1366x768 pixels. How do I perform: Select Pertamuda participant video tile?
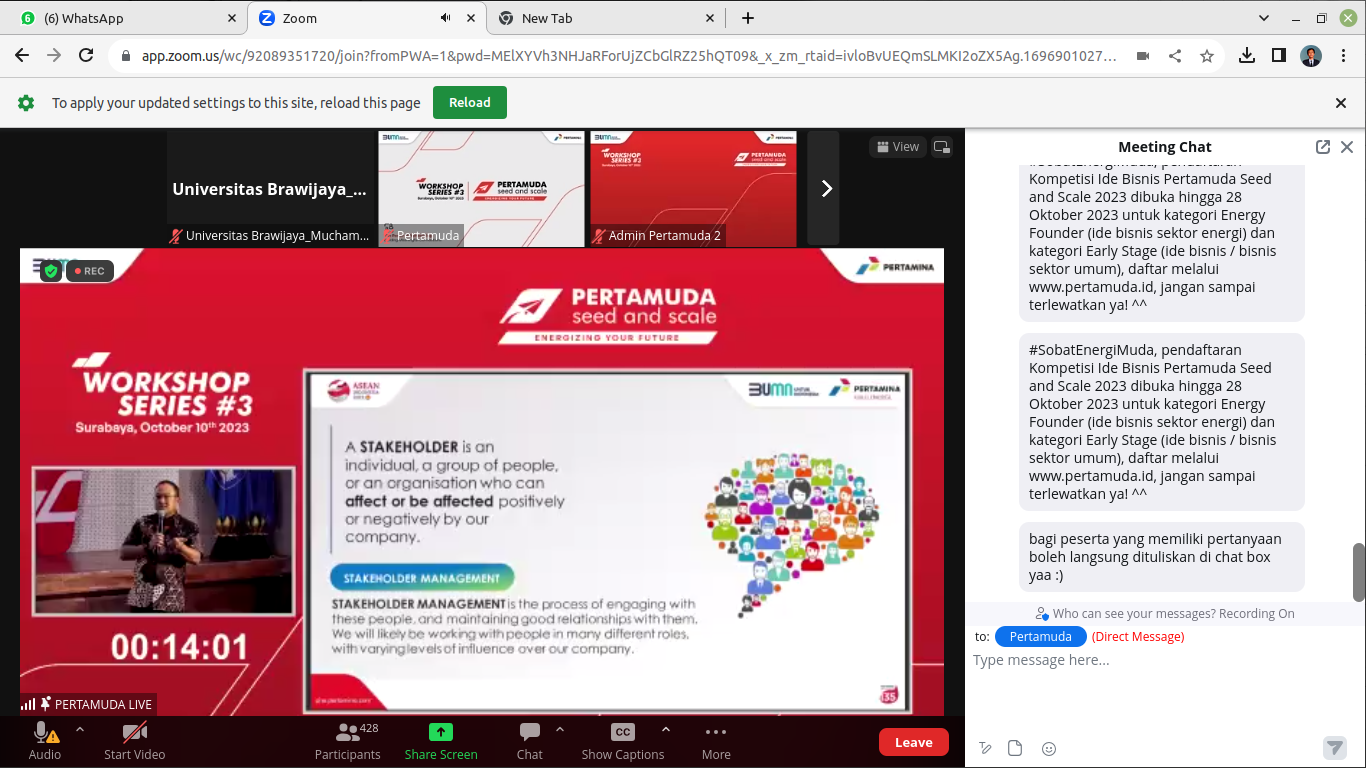[x=481, y=188]
